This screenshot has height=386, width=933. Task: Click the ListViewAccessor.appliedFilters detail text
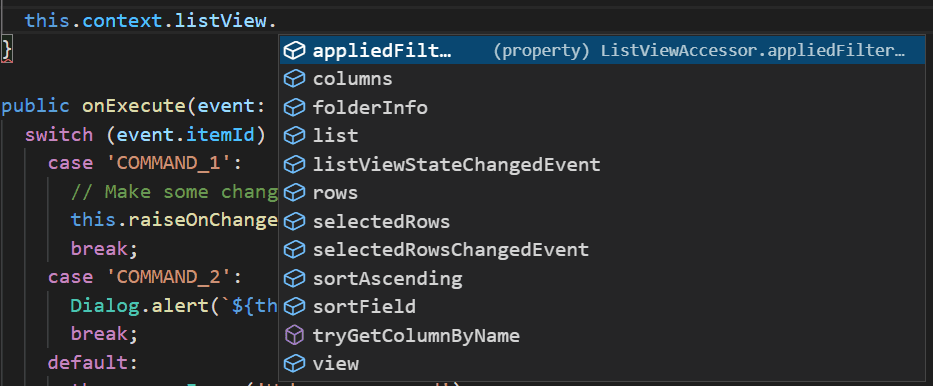click(x=753, y=51)
